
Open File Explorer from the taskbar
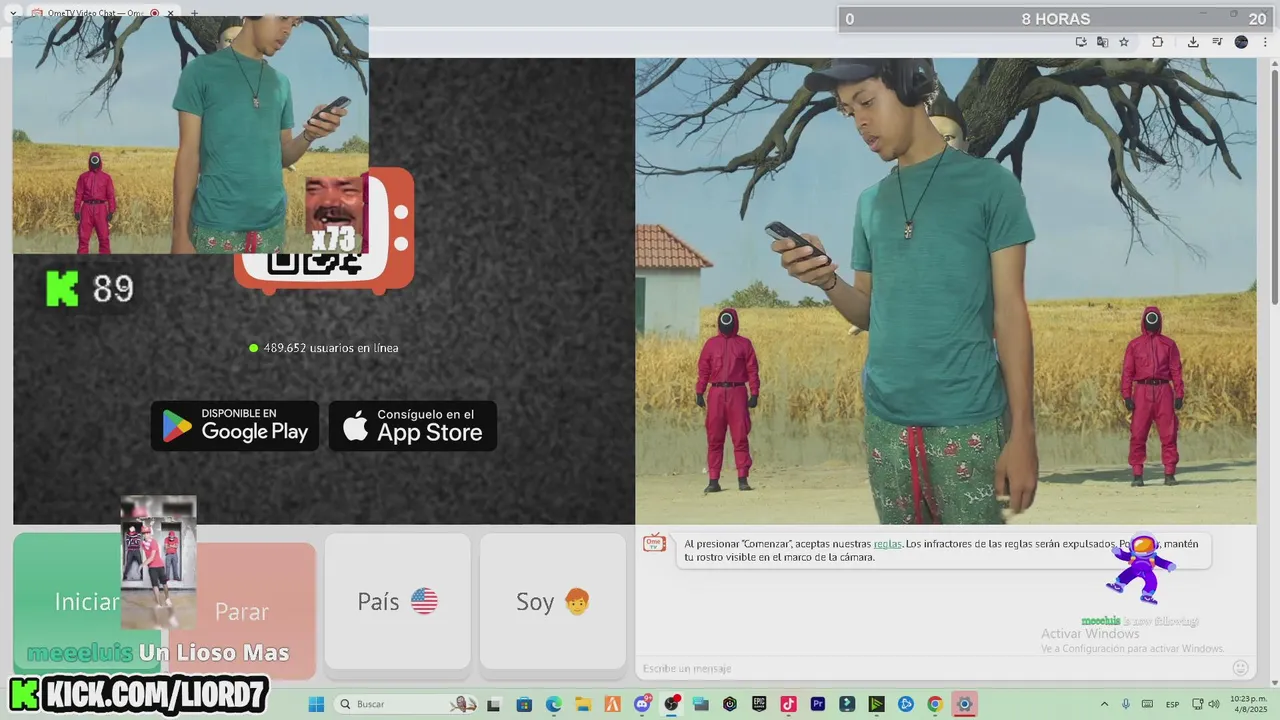coord(582,704)
